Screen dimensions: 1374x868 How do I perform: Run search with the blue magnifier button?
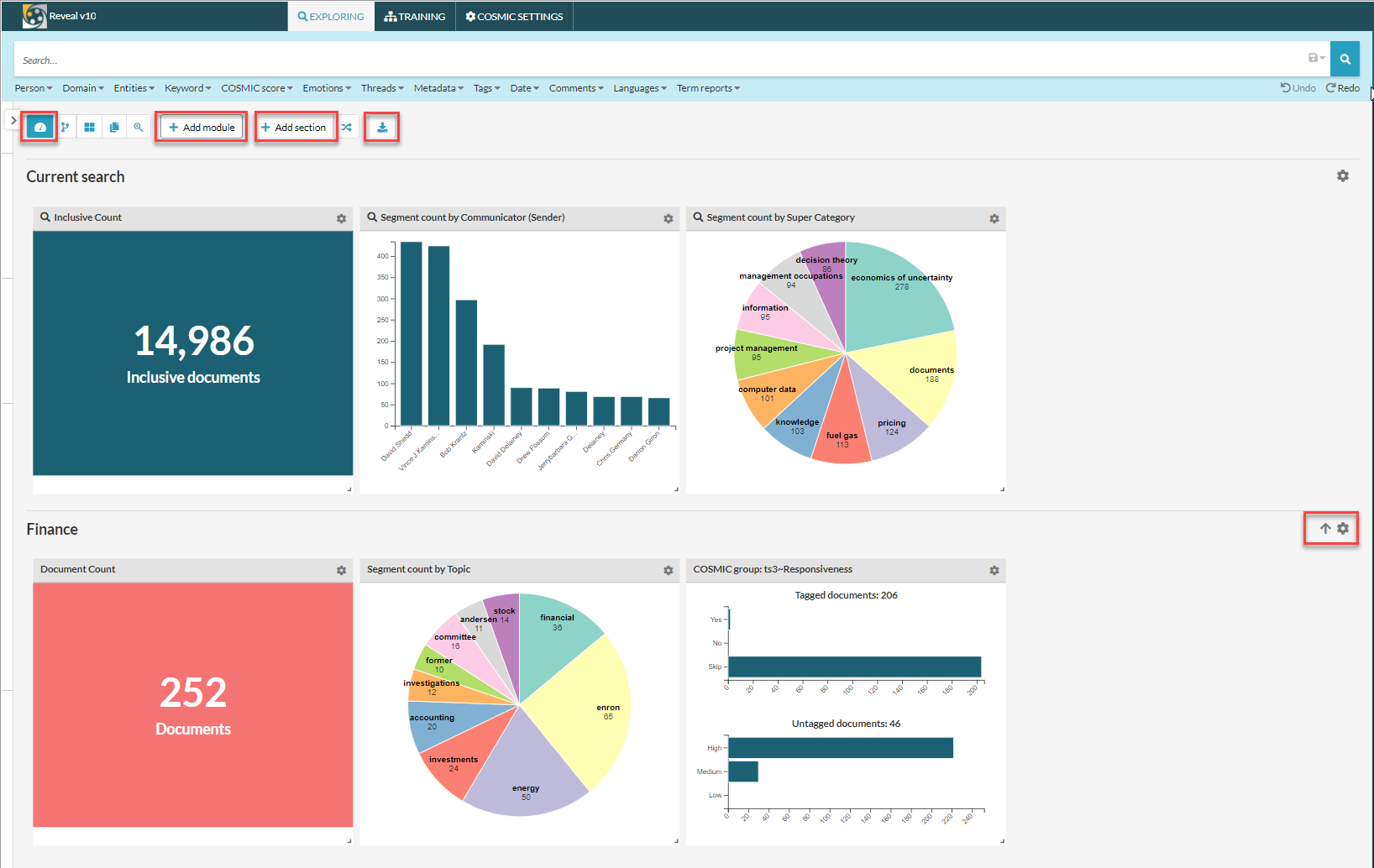pyautogui.click(x=1345, y=59)
